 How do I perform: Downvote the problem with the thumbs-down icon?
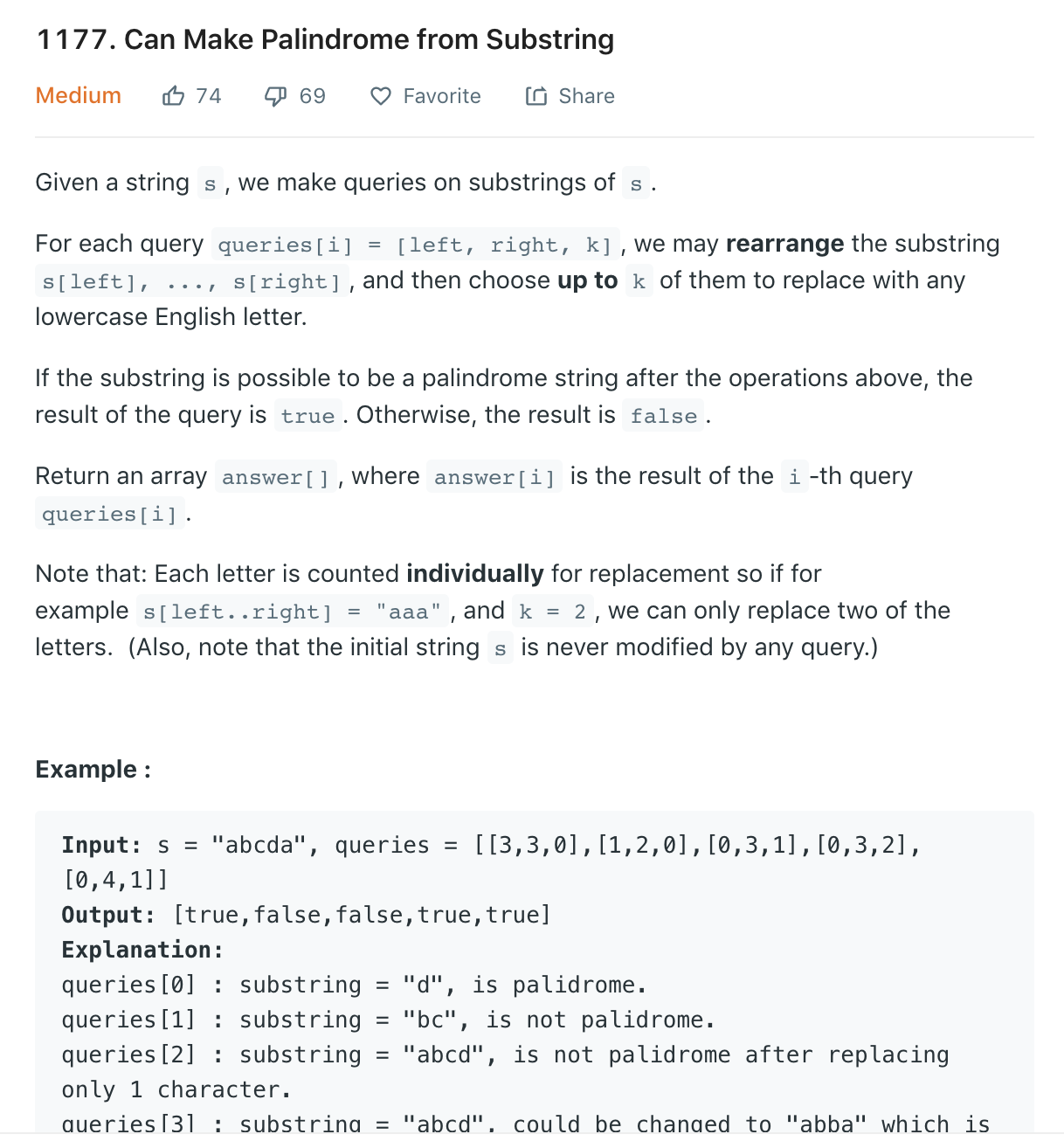(274, 95)
